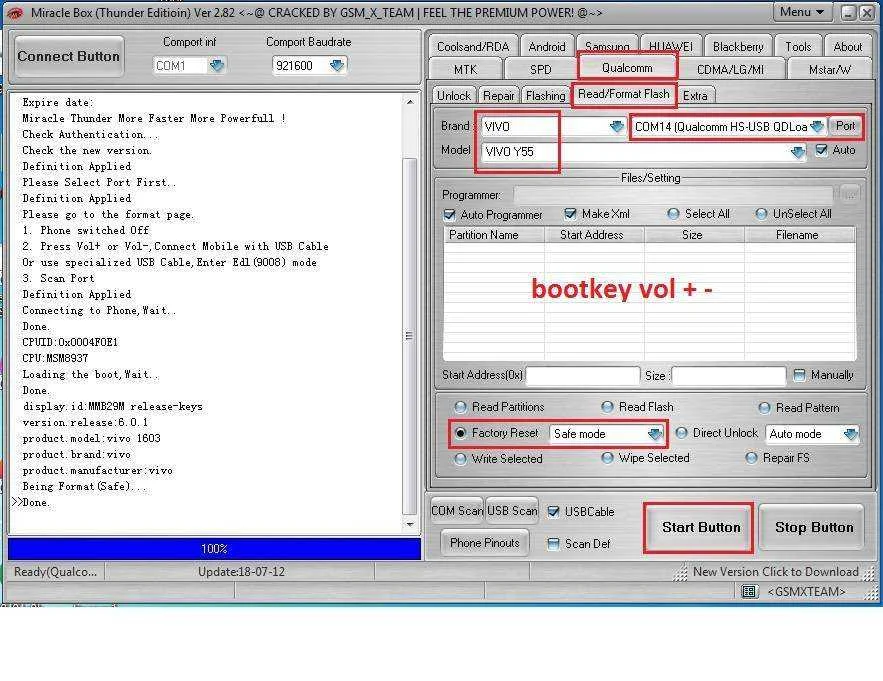Click the Connect Button
This screenshot has height=681, width=883.
click(69, 56)
